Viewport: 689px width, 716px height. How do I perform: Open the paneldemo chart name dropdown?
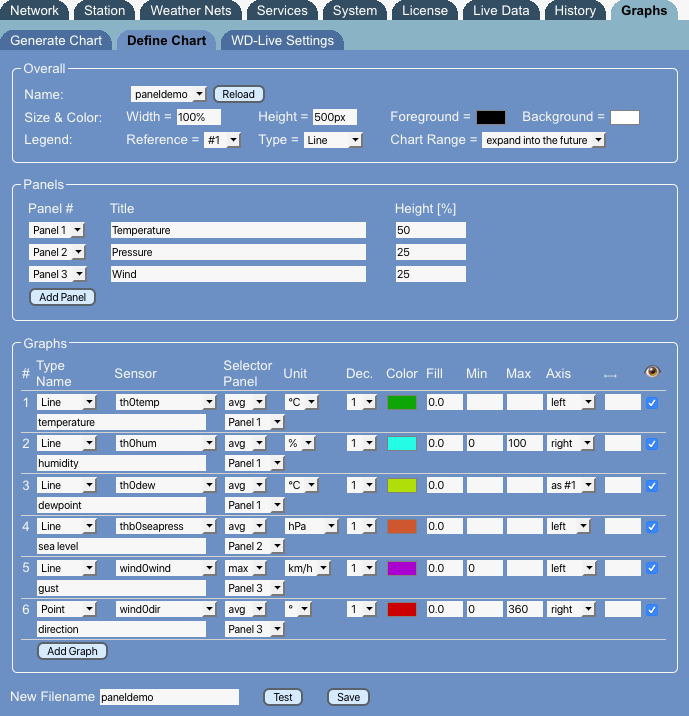(168, 94)
